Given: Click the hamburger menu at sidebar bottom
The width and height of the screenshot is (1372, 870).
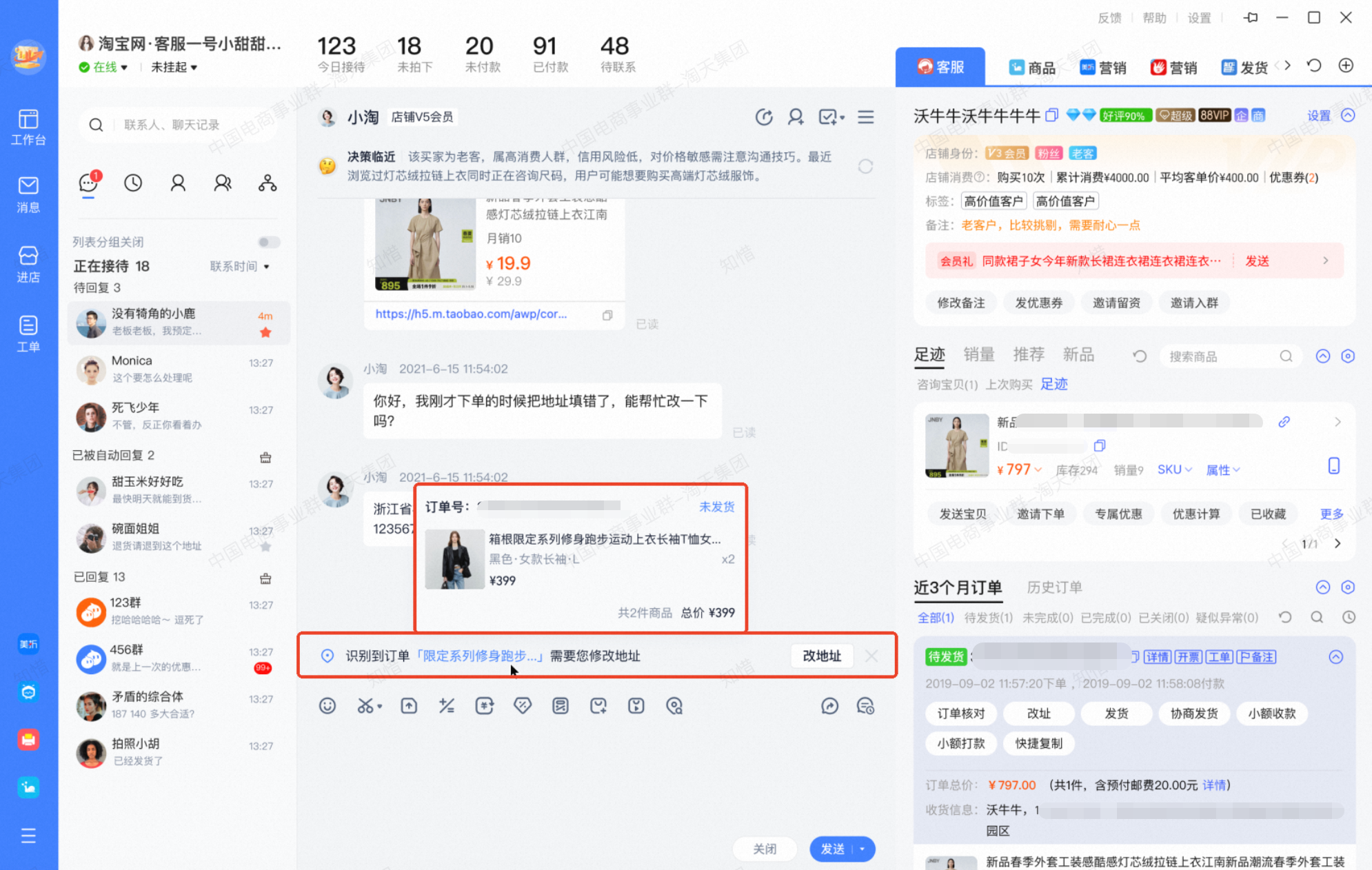Looking at the screenshot, I should pos(28,836).
